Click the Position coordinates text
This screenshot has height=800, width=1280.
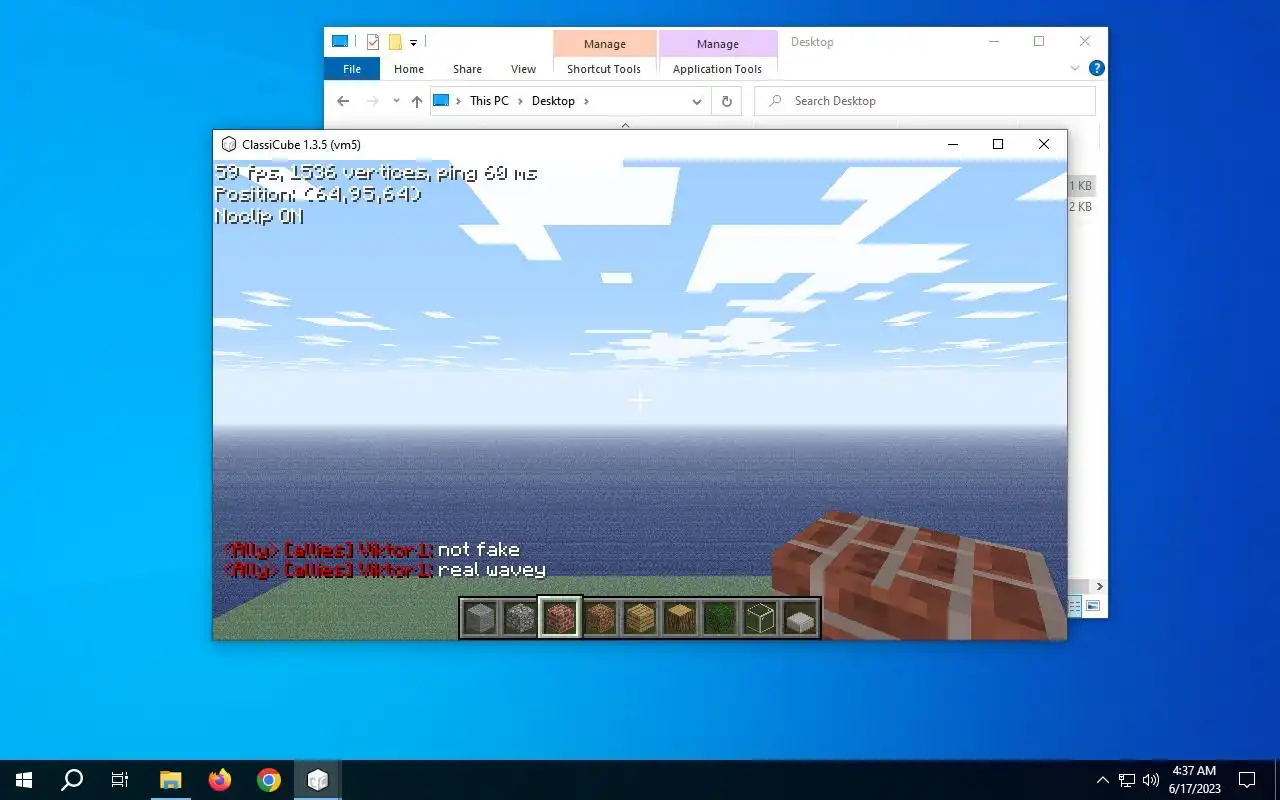(x=318, y=194)
